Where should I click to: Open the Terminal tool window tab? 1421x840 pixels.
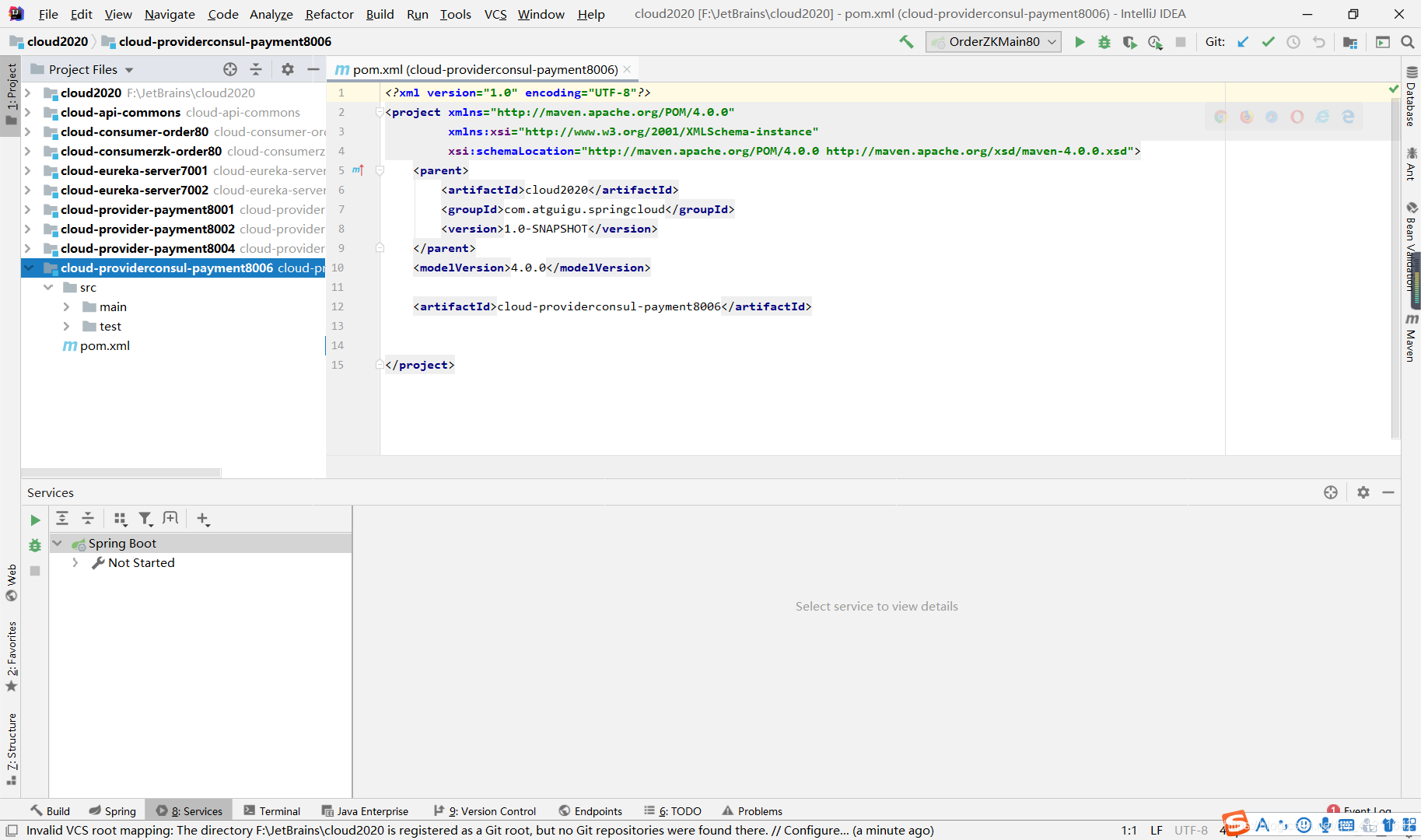pos(272,810)
